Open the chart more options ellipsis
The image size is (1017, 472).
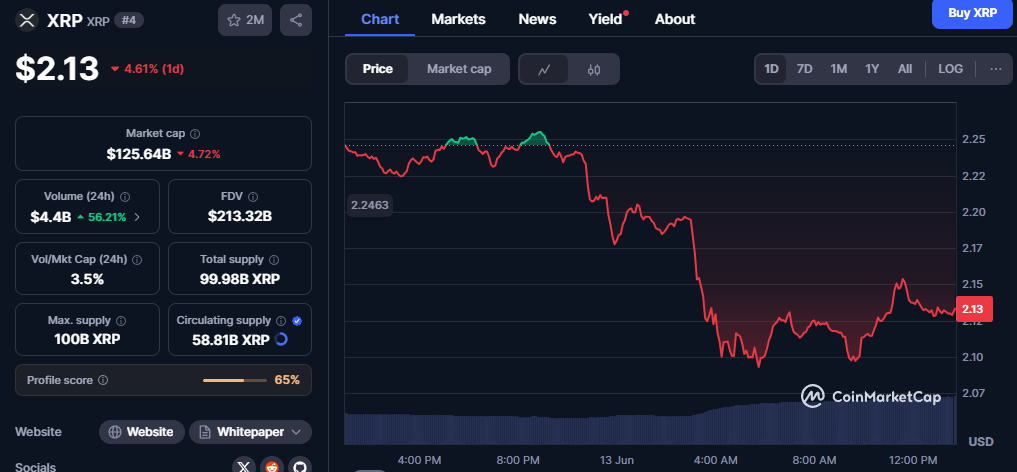[x=996, y=69]
